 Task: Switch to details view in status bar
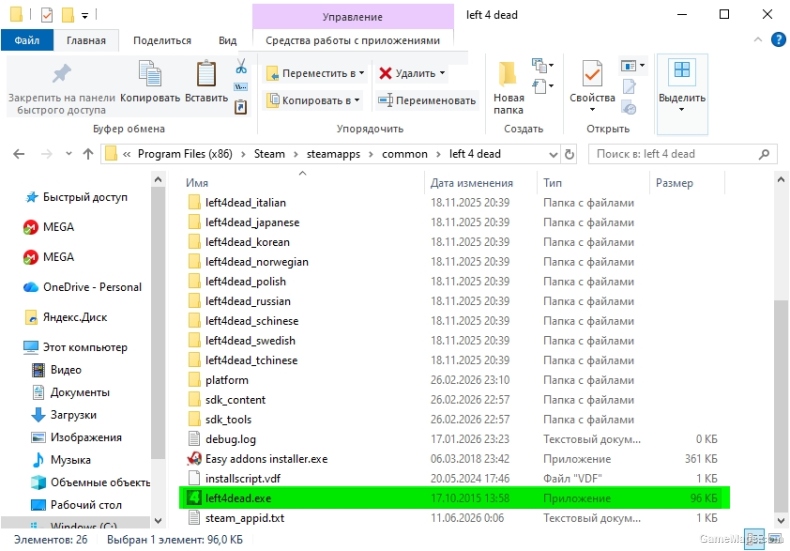point(755,538)
